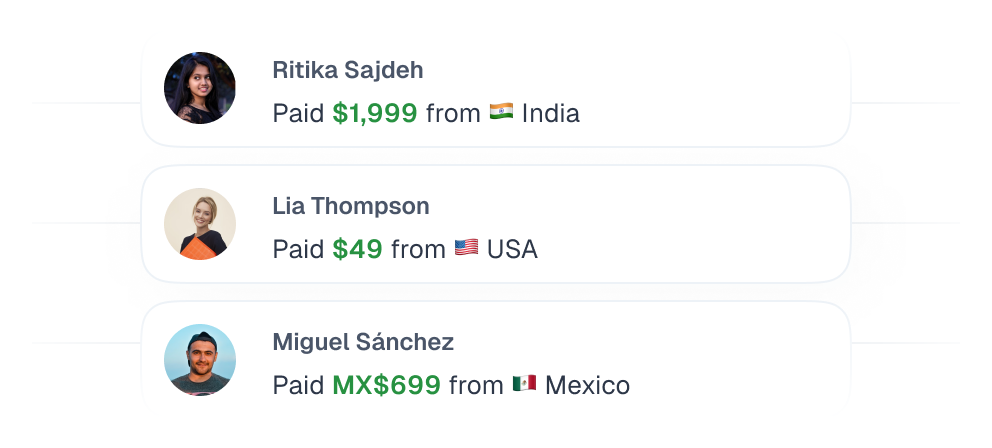
Task: Select the Ritika Sajdeh name label
Action: pyautogui.click(x=347, y=70)
